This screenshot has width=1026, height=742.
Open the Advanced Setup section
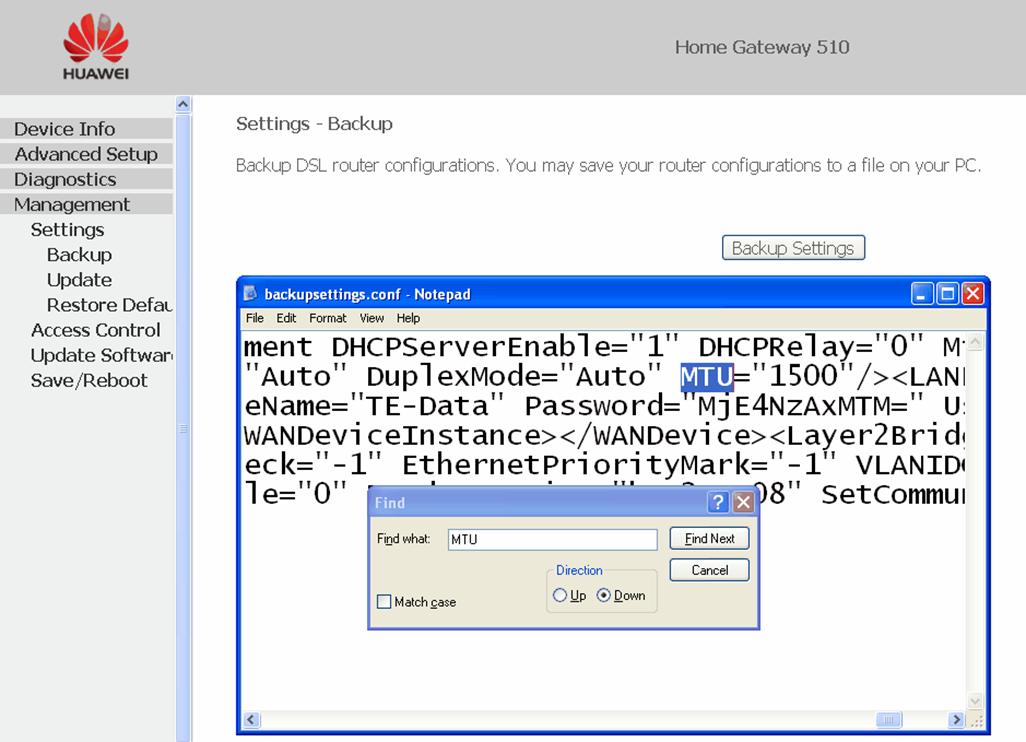coord(86,154)
